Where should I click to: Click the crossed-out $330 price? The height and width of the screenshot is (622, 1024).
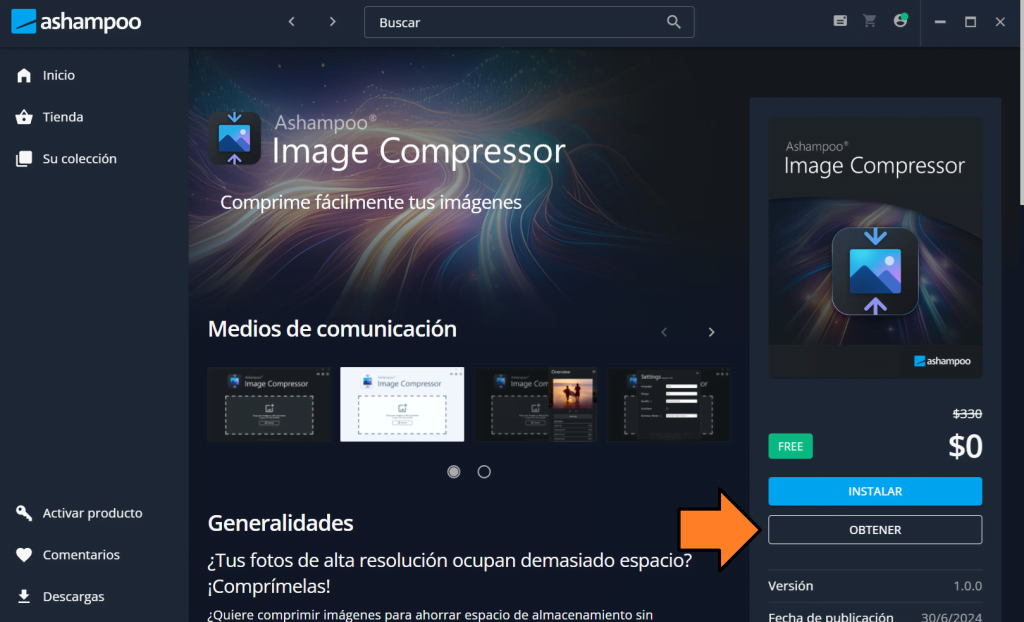pos(967,414)
